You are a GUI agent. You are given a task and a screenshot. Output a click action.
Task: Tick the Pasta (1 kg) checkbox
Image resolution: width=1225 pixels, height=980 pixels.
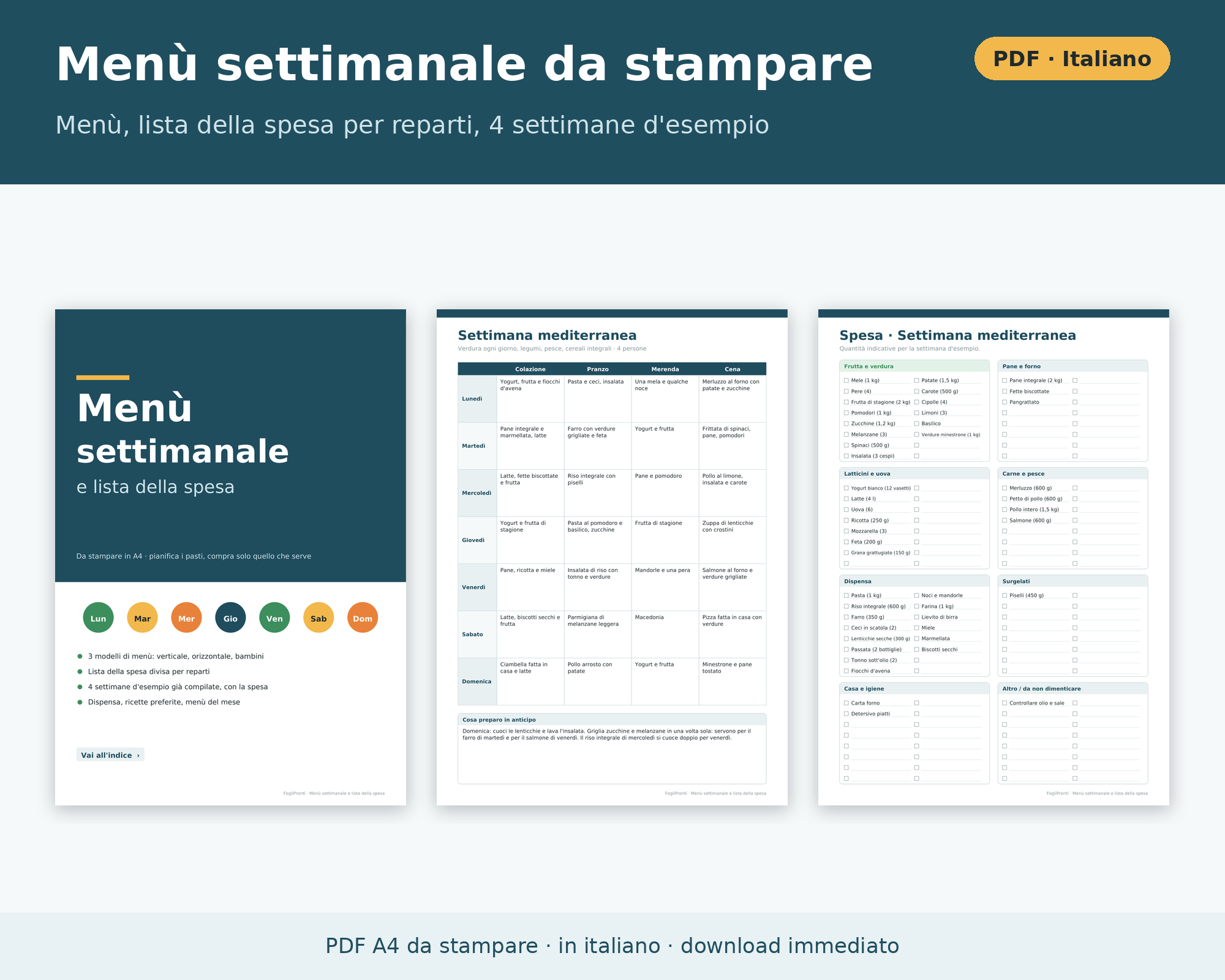(846, 595)
